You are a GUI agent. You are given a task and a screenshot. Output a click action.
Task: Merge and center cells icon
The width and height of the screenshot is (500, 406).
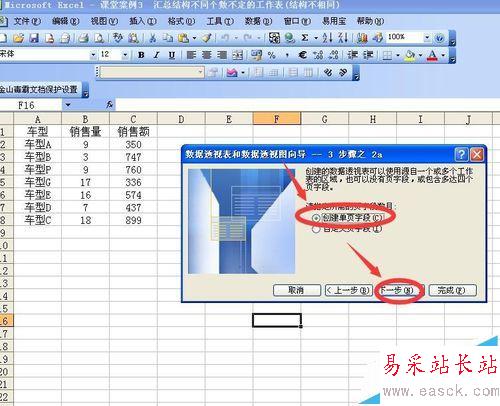pos(237,55)
